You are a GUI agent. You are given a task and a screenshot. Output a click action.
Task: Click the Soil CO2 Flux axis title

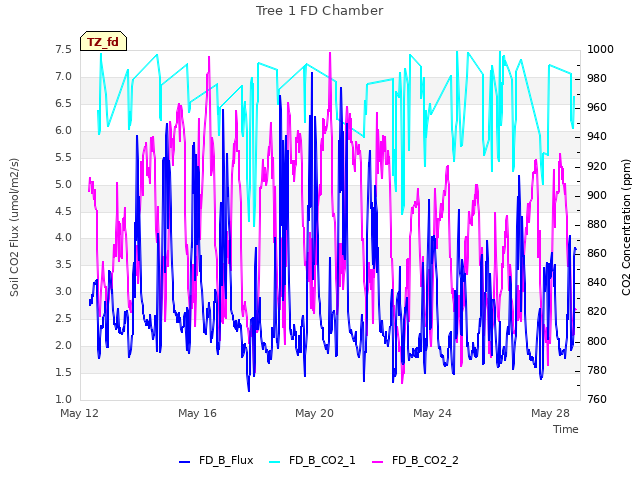14,227
